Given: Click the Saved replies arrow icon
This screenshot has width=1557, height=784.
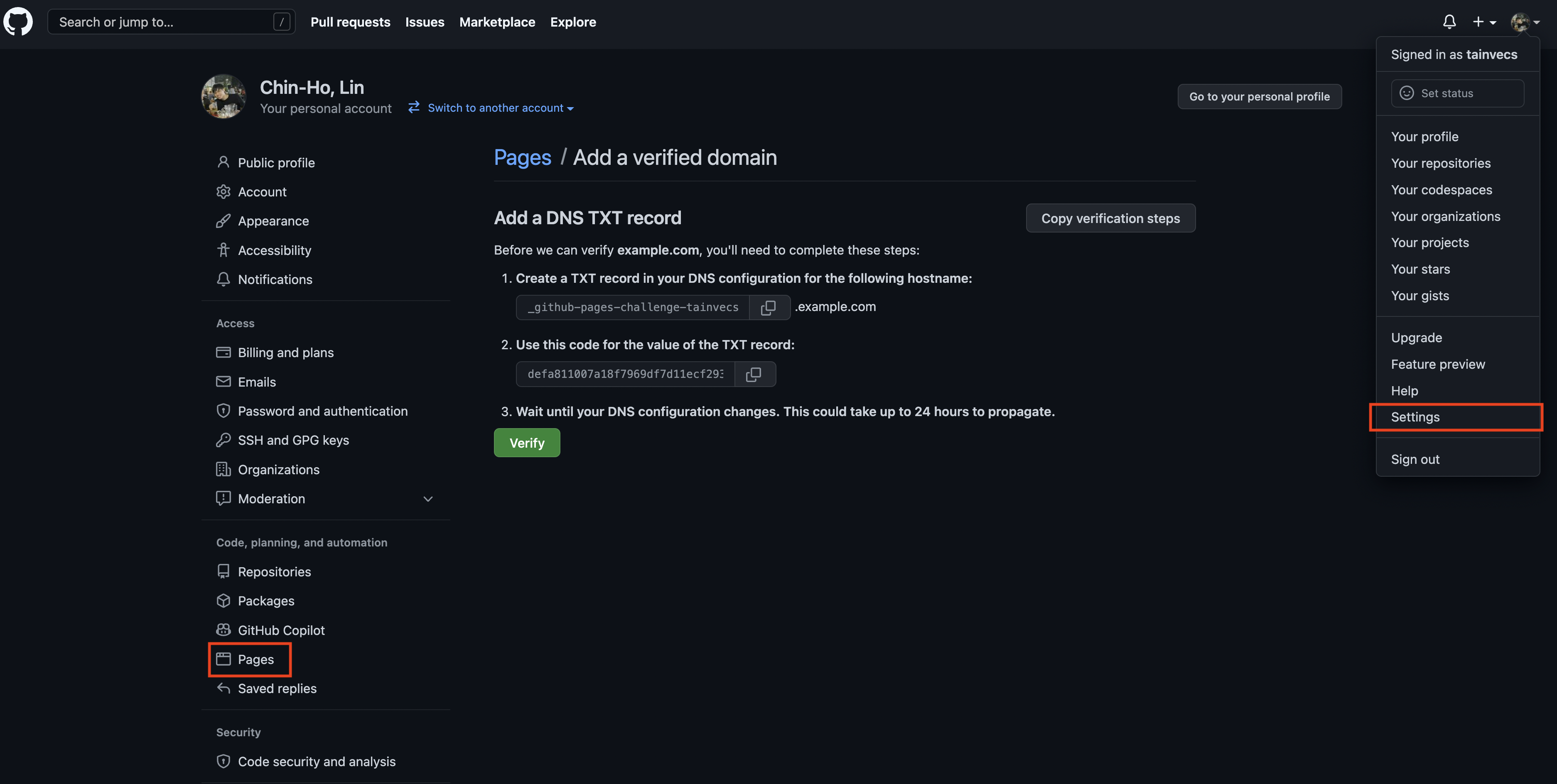Looking at the screenshot, I should 223,688.
